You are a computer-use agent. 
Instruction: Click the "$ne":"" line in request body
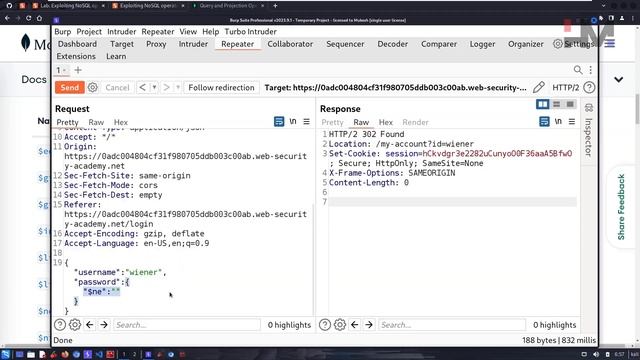coord(102,291)
